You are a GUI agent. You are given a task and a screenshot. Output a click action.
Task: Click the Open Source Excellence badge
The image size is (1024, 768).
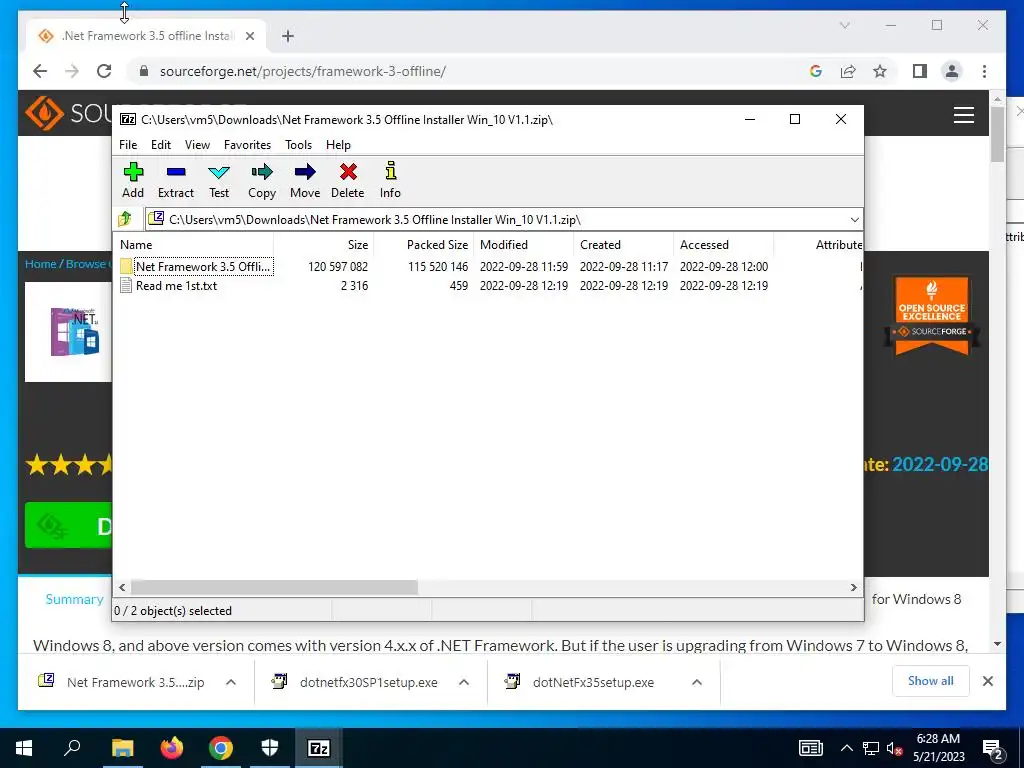932,315
